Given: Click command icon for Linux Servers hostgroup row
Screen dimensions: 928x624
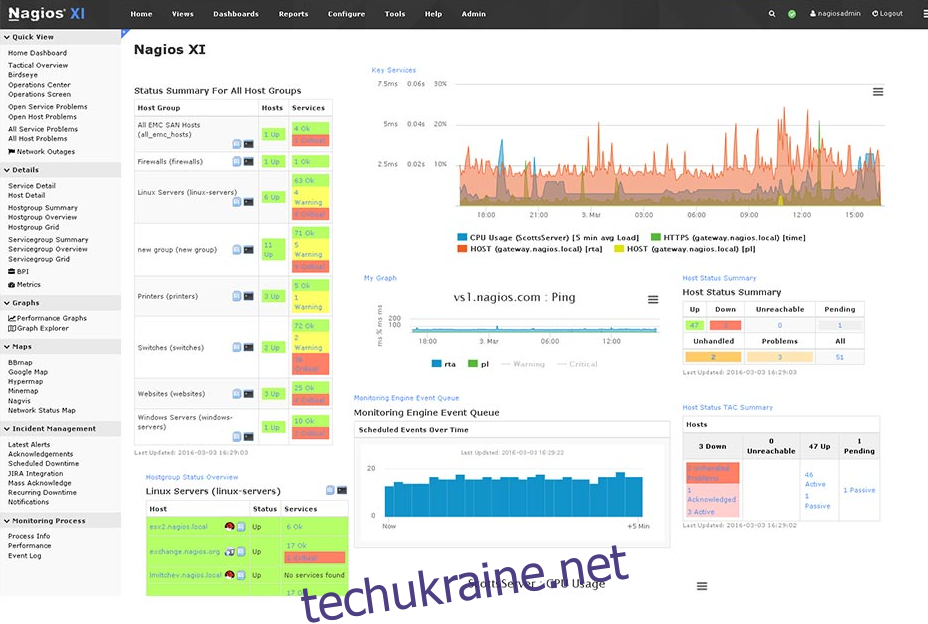Looking at the screenshot, I should tap(249, 202).
